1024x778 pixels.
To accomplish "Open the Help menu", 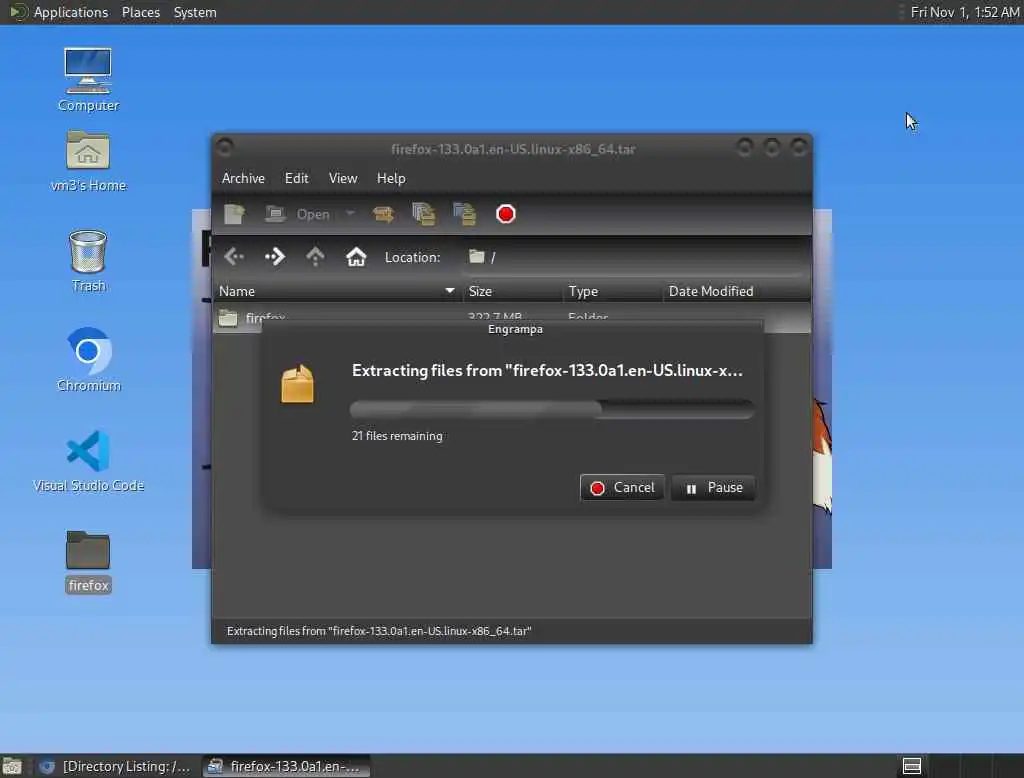I will pyautogui.click(x=391, y=178).
